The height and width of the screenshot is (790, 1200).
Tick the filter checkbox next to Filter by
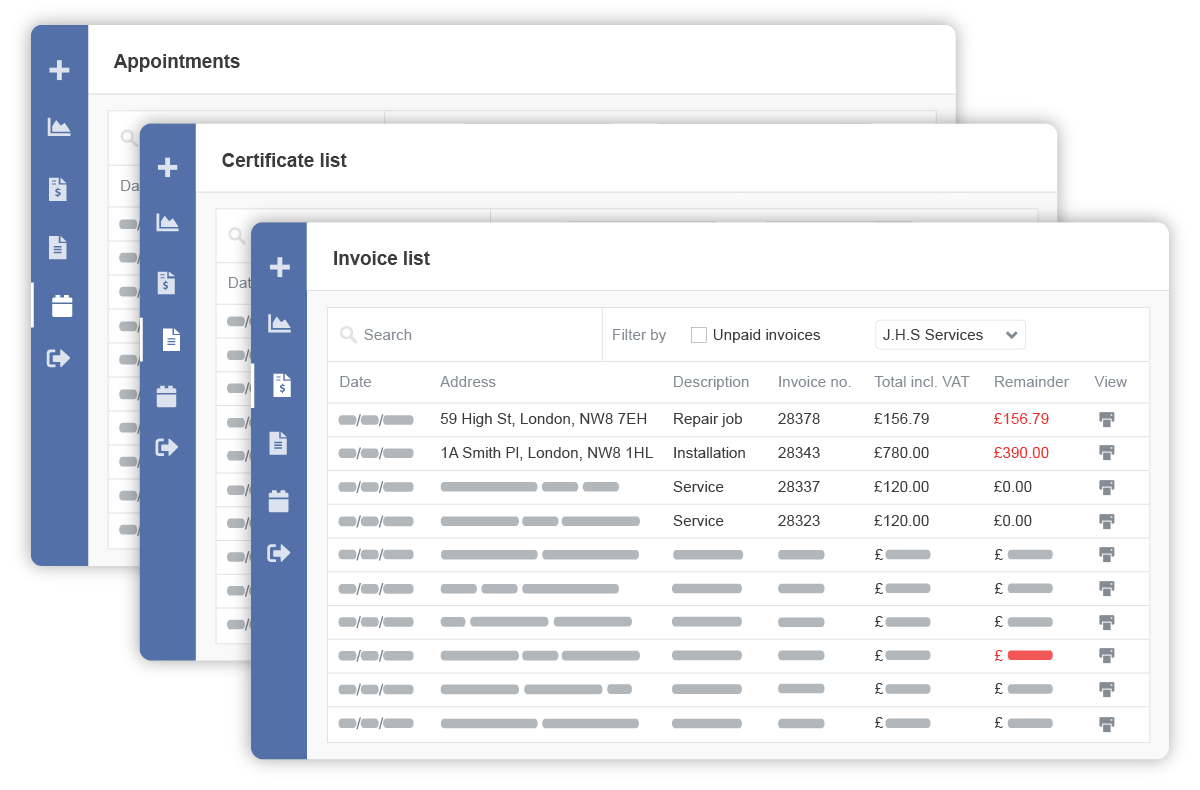pos(698,334)
